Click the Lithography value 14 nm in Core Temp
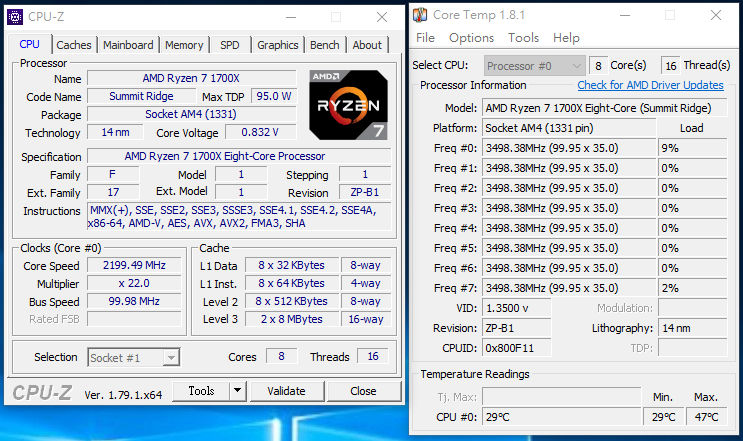Image resolution: width=743 pixels, height=441 pixels. coord(692,328)
